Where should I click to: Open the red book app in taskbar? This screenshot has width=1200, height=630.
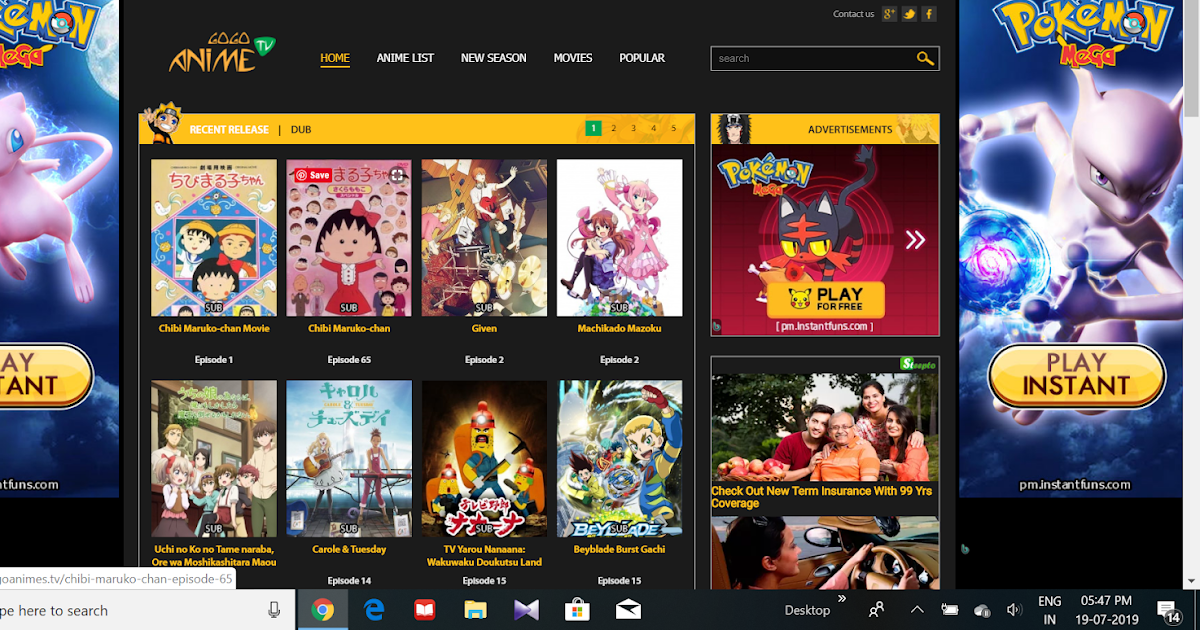[425, 610]
